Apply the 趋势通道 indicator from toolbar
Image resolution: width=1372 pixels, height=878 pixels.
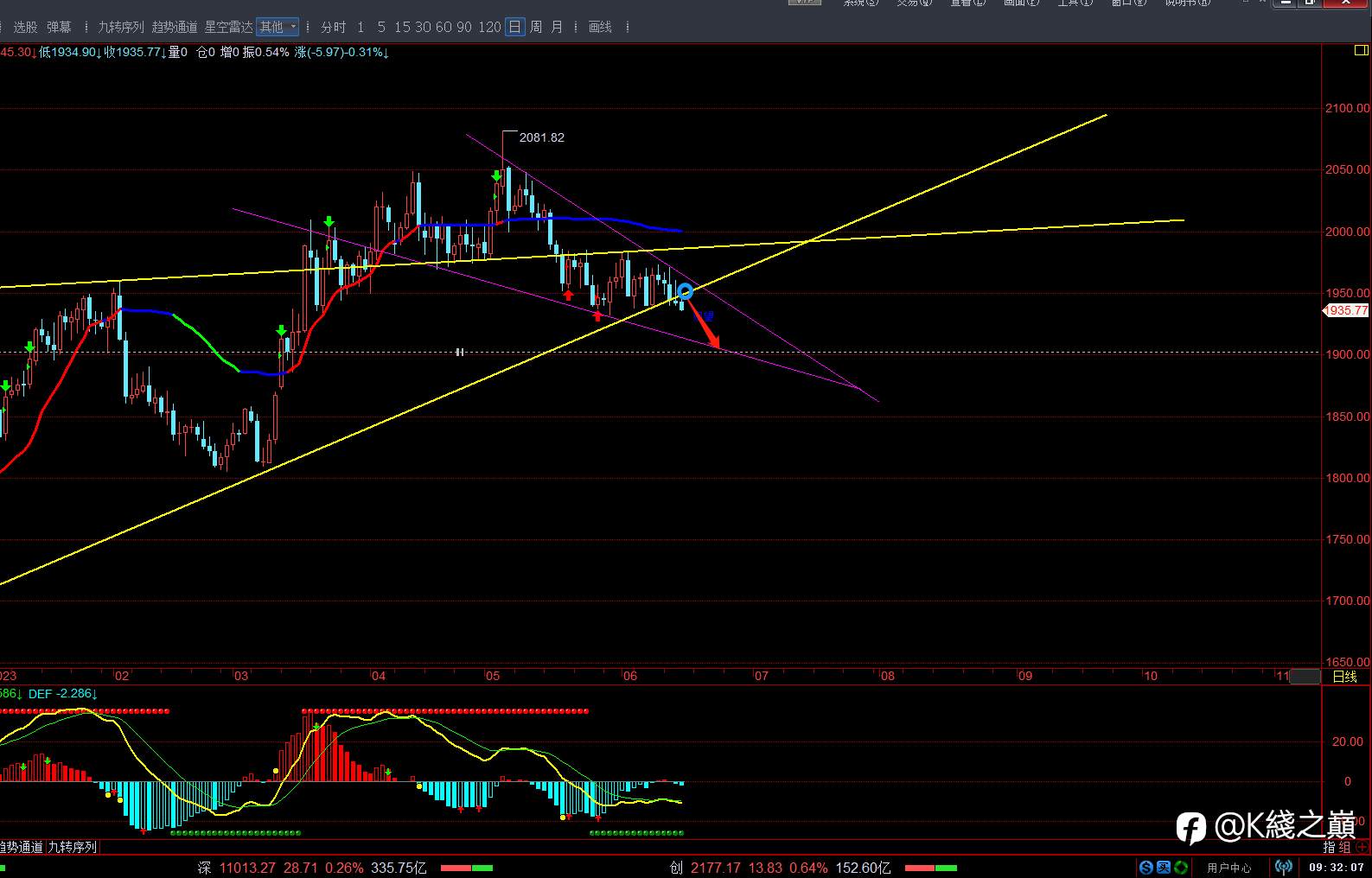[x=175, y=28]
